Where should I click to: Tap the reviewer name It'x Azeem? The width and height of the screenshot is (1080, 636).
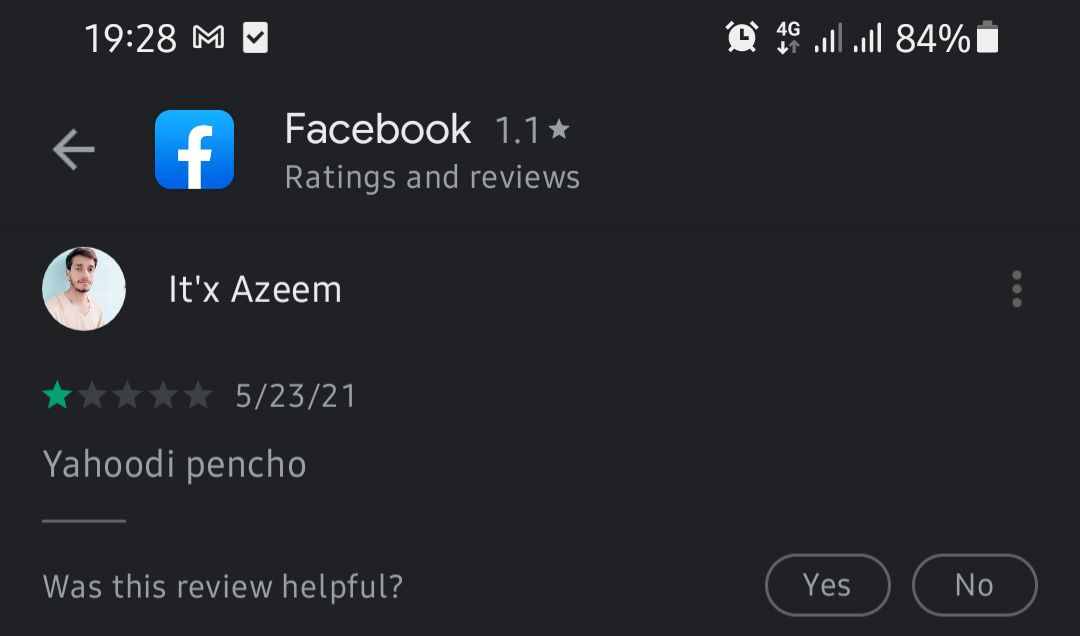click(255, 289)
